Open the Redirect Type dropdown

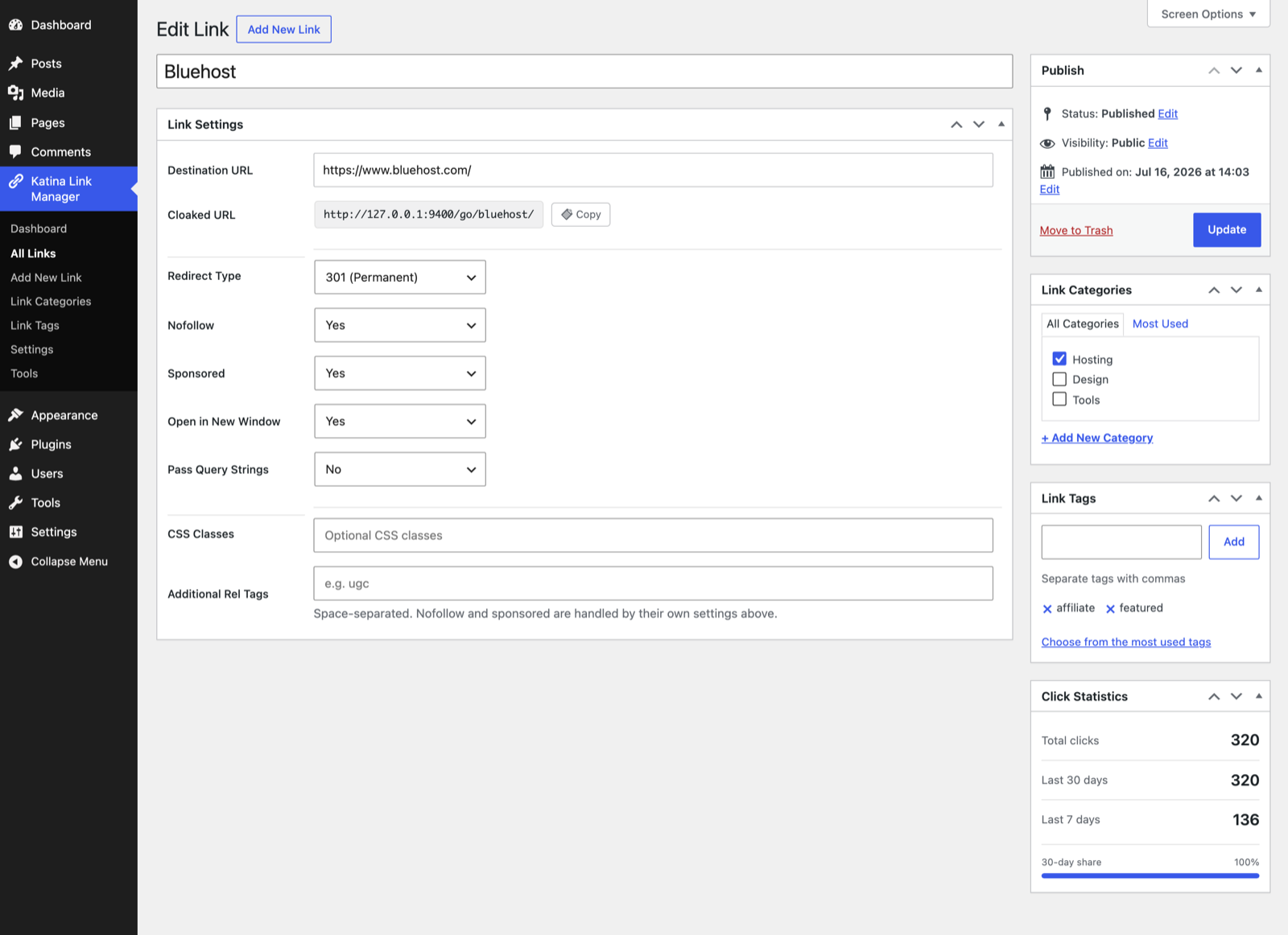coord(400,277)
